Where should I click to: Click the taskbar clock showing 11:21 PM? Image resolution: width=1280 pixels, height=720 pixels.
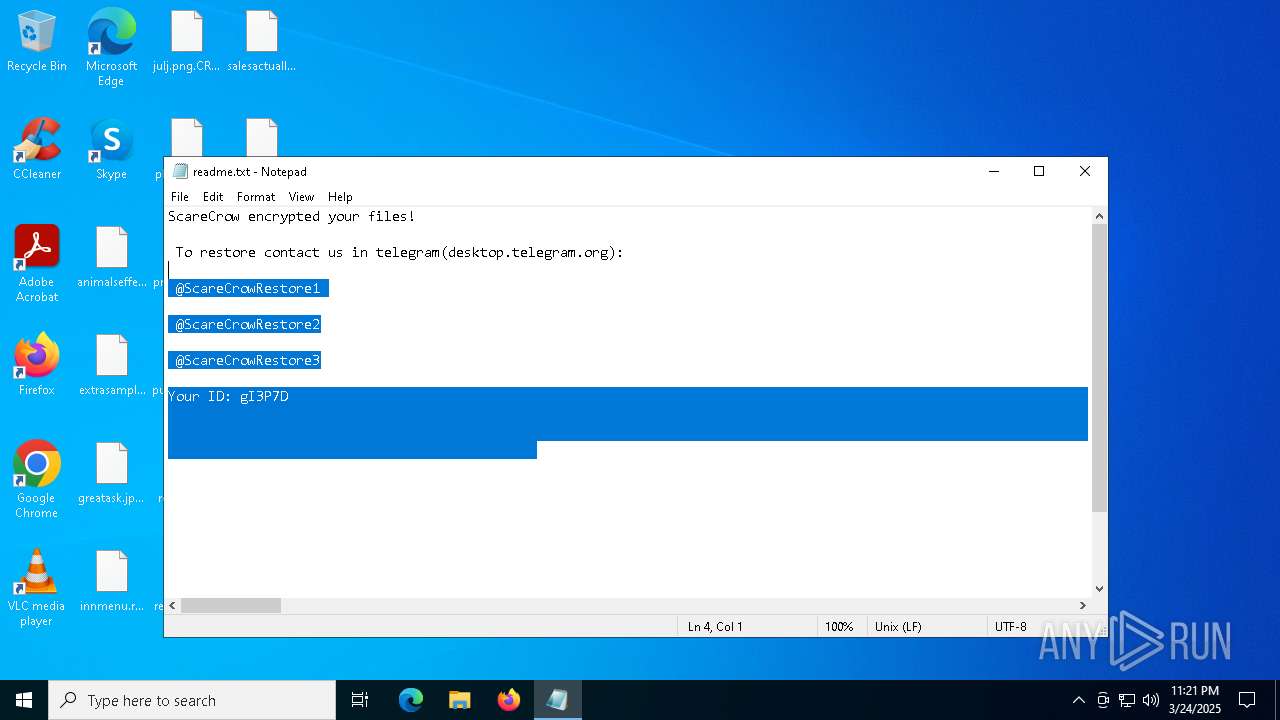click(x=1195, y=700)
